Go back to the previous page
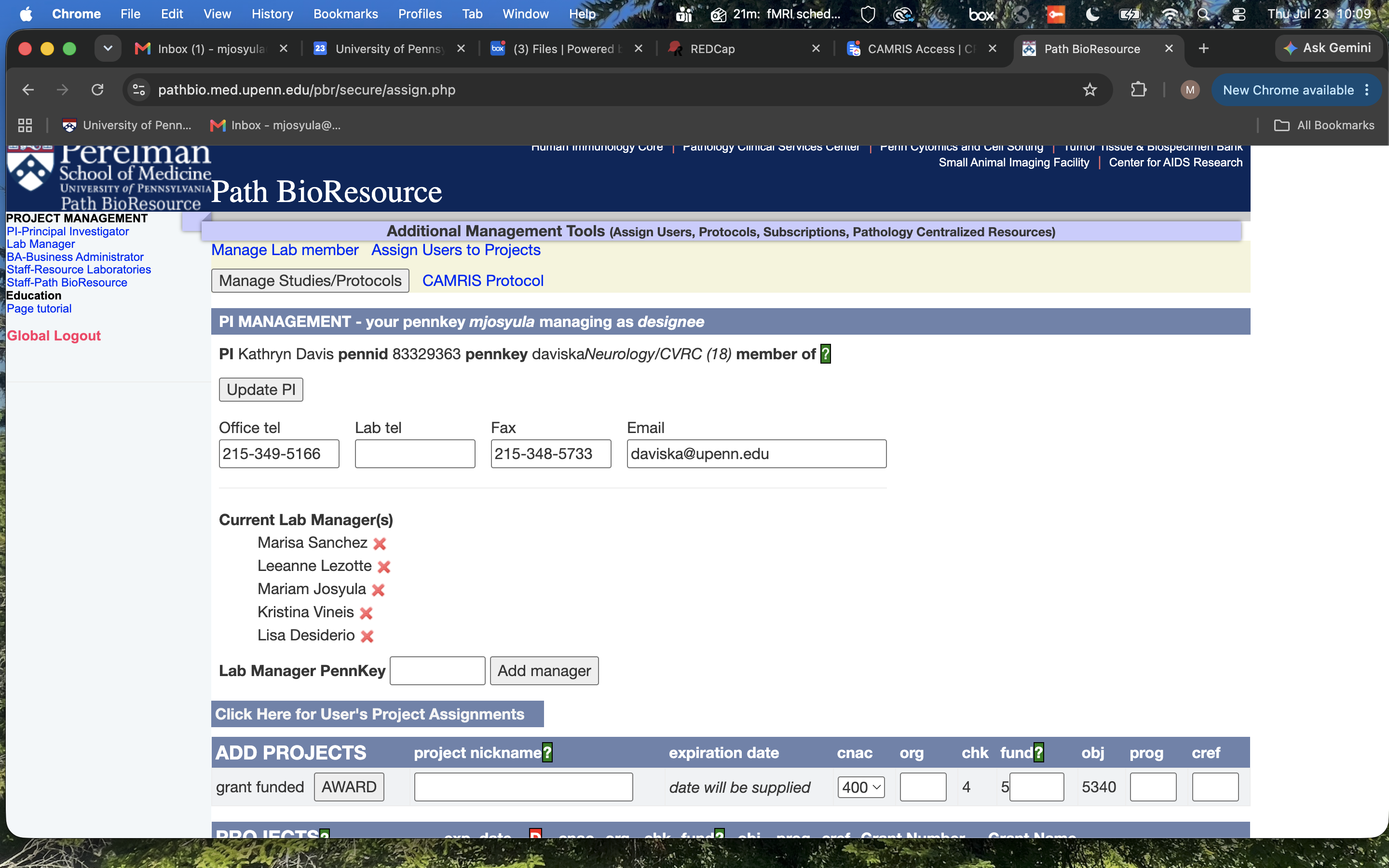This screenshot has height=868, width=1389. [x=28, y=90]
